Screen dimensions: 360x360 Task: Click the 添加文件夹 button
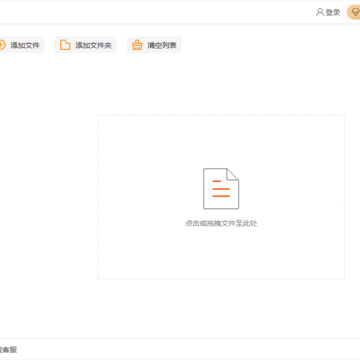[86, 45]
